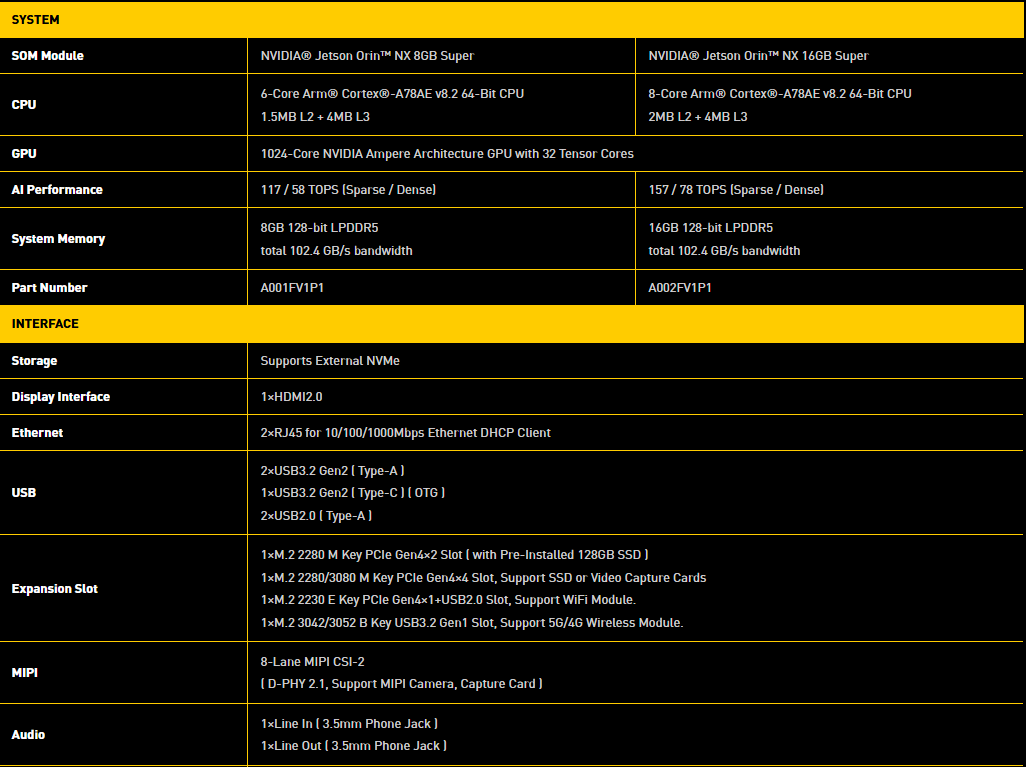Click the INTERFACE section header
The height and width of the screenshot is (767, 1026).
point(45,324)
